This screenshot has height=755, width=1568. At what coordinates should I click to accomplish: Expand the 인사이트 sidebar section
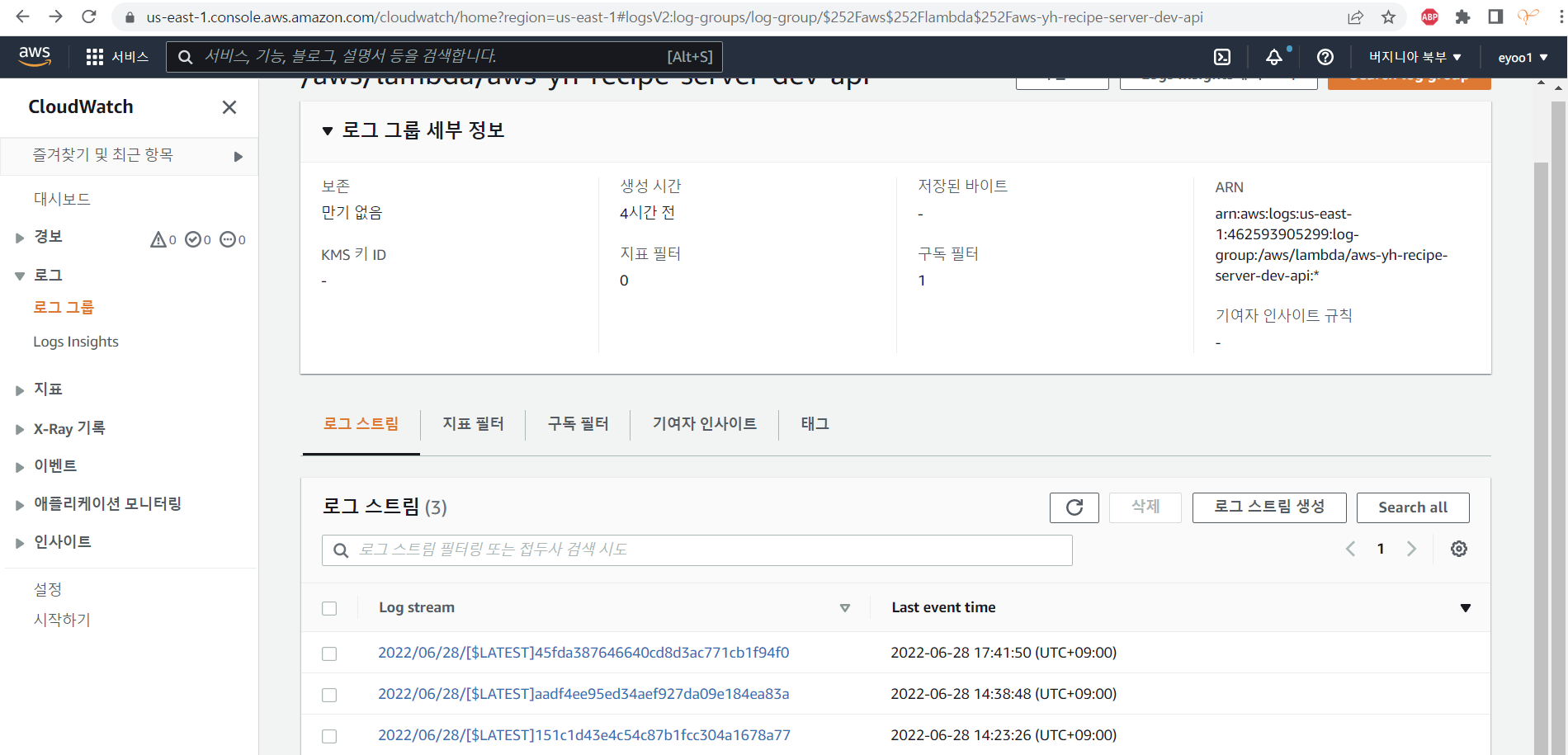point(20,543)
